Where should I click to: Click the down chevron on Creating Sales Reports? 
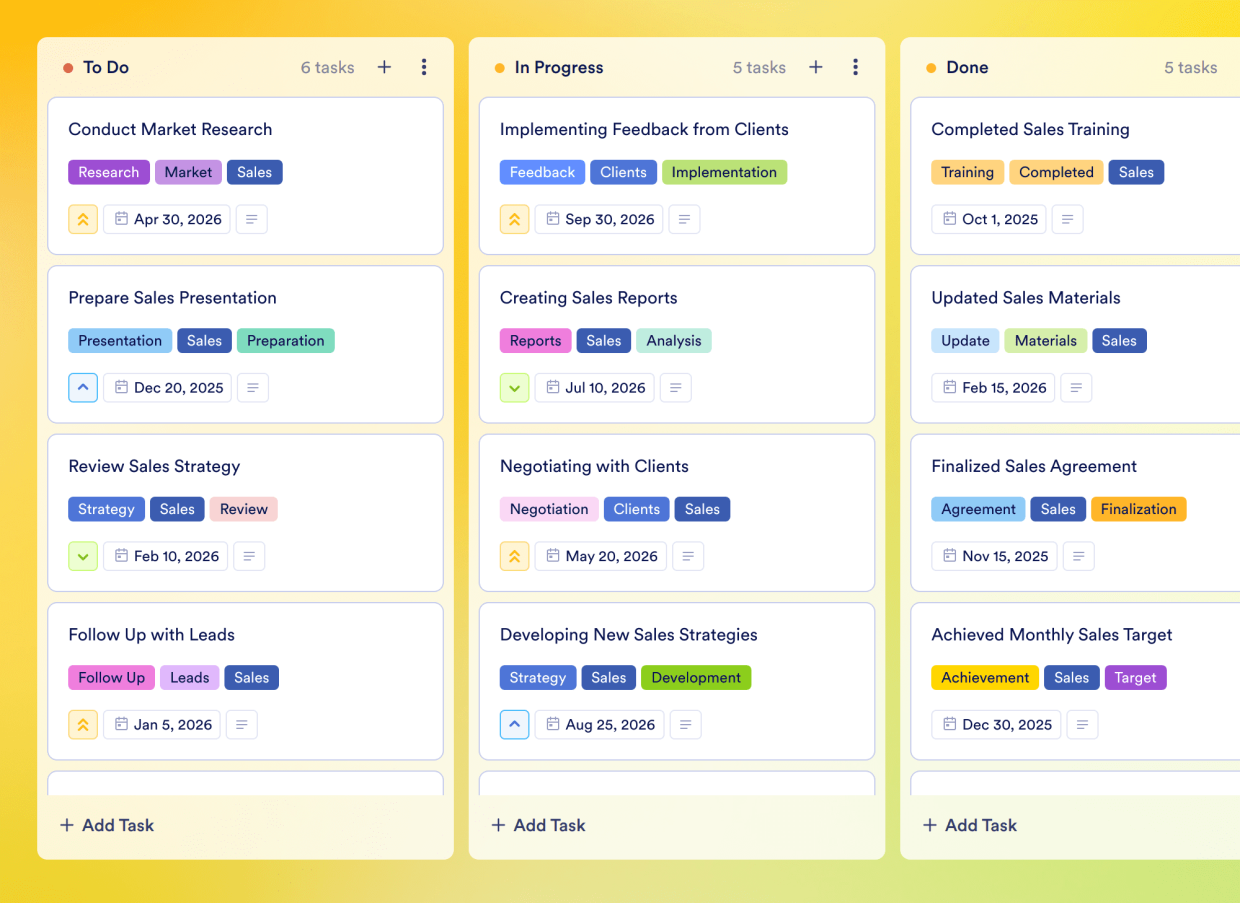[x=514, y=387]
